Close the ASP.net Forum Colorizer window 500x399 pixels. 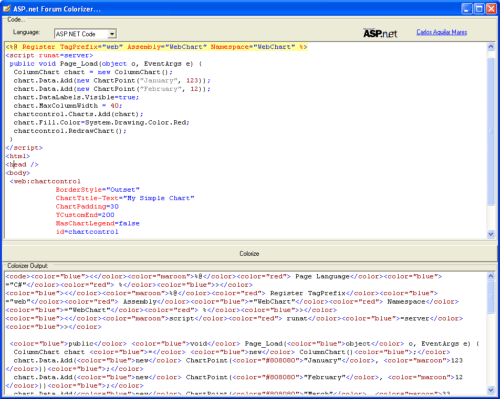pyautogui.click(x=491, y=9)
